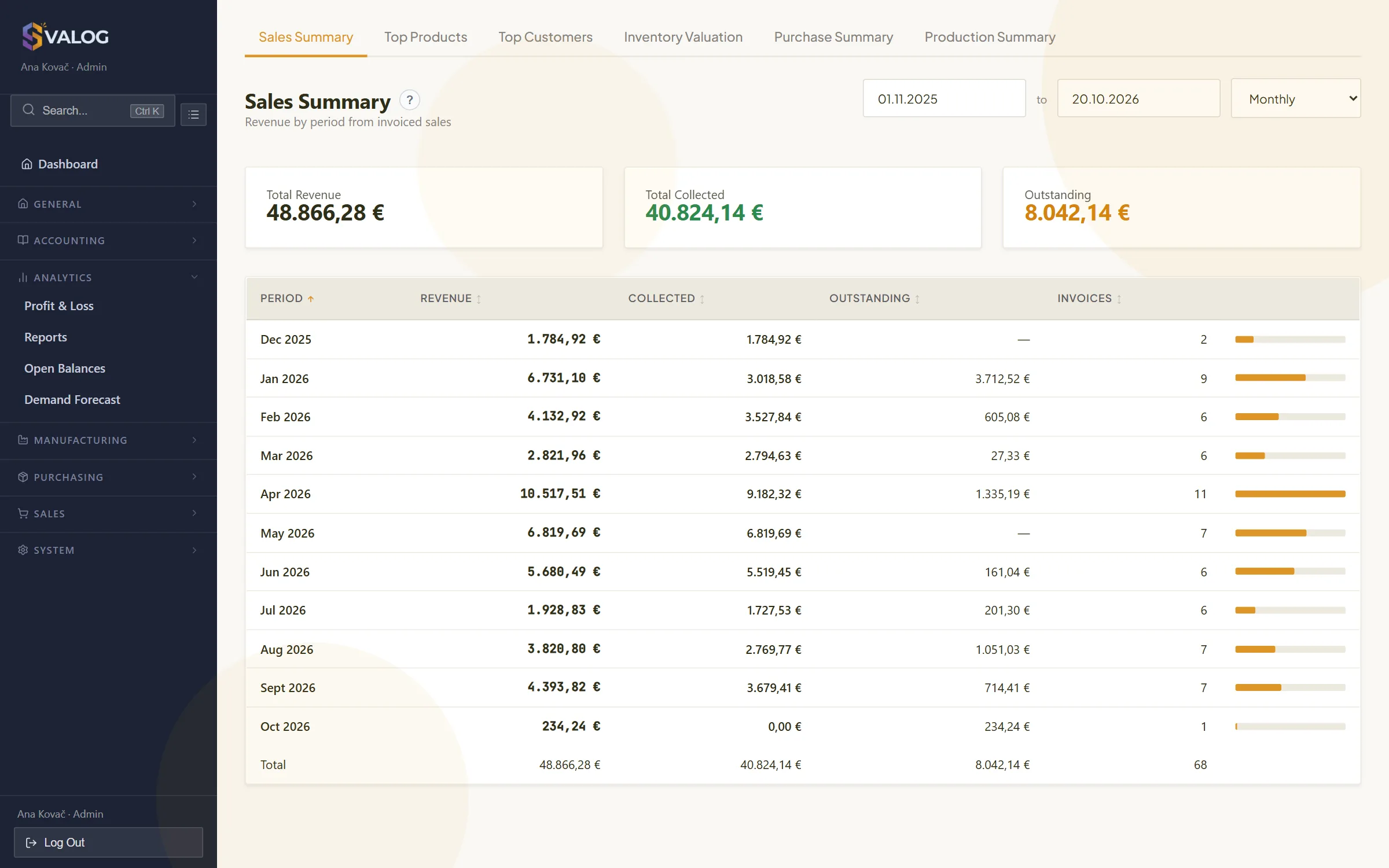The image size is (1389, 868).
Task: Open the Production Summary tab
Action: pos(990,37)
